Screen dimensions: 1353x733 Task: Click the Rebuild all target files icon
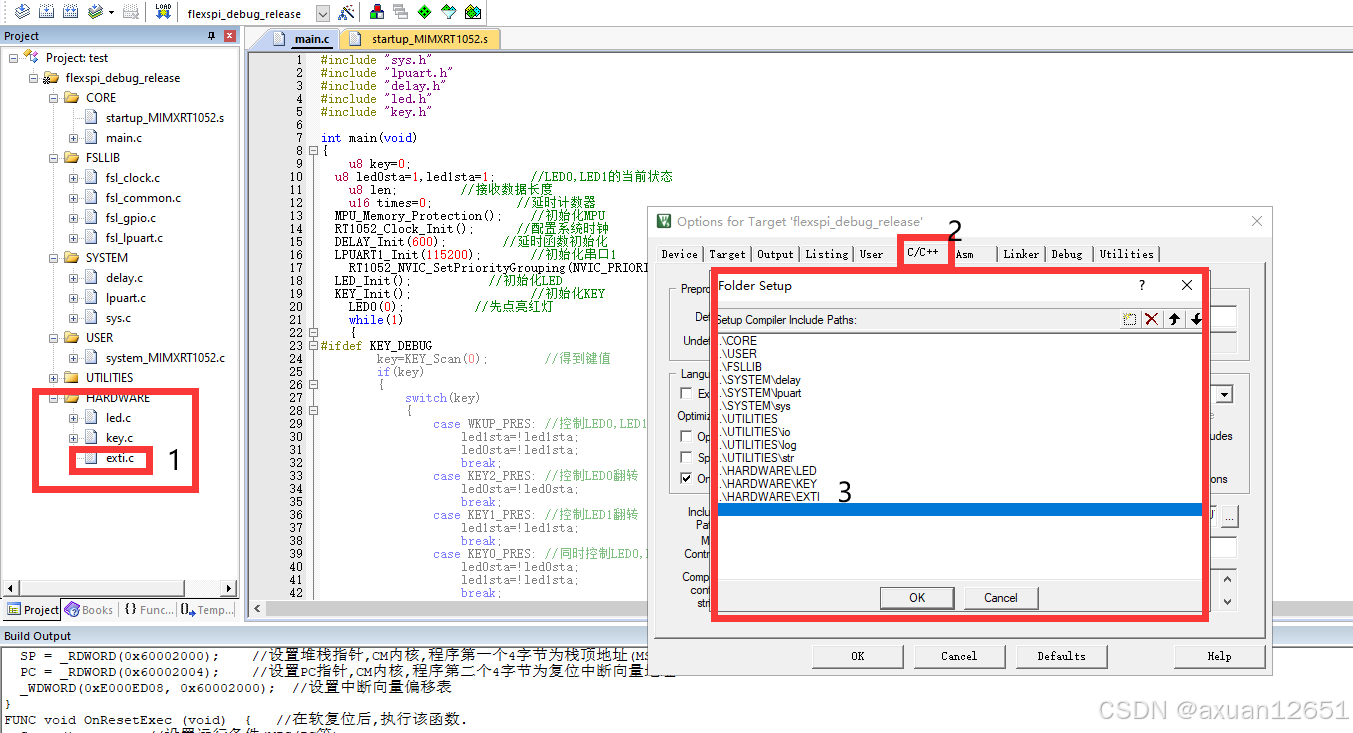coord(70,12)
